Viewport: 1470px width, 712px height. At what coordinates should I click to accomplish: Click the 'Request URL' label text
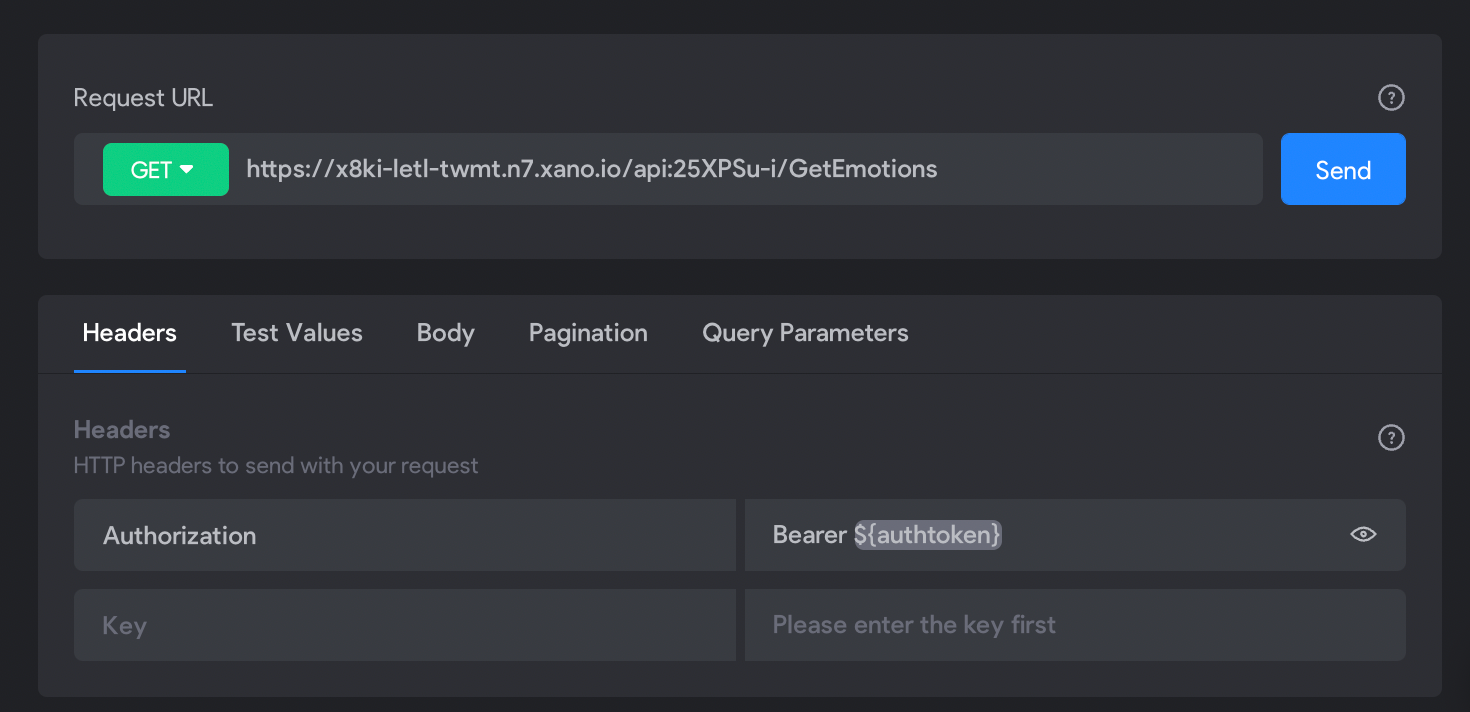tap(143, 98)
